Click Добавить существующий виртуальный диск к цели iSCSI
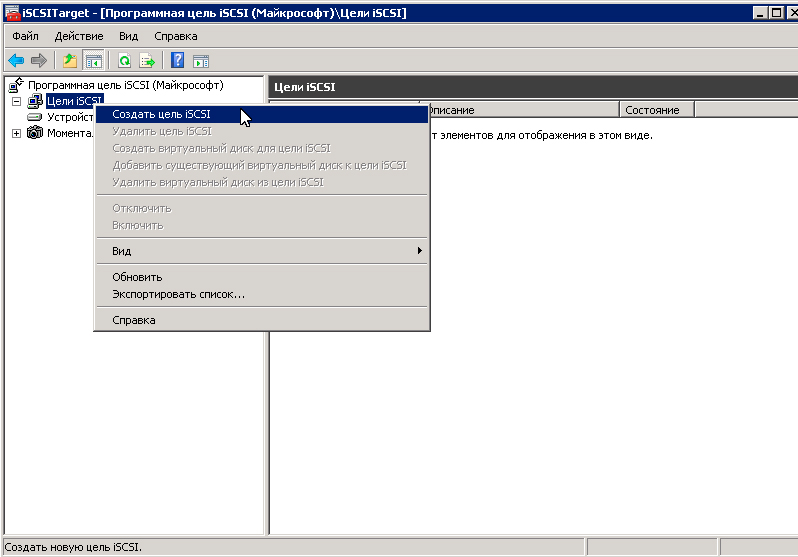The image size is (798, 557). (262, 165)
